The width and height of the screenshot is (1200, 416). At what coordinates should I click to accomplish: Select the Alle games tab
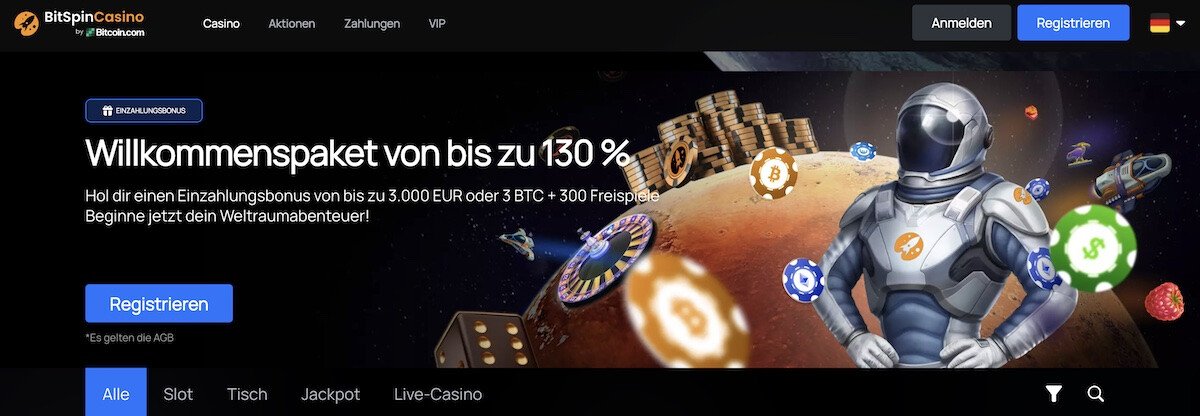click(x=116, y=392)
